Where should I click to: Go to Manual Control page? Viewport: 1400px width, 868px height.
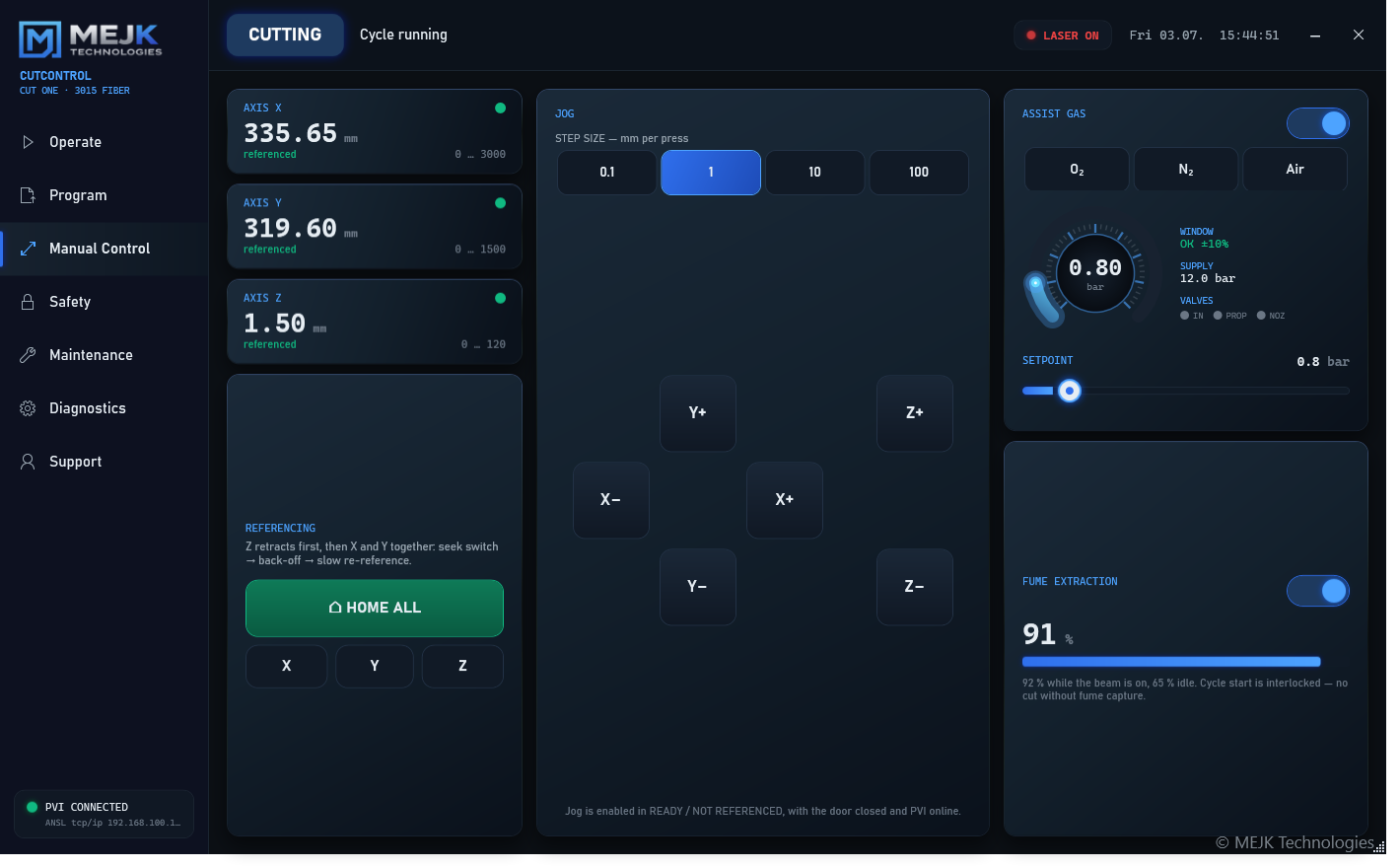[x=105, y=249]
